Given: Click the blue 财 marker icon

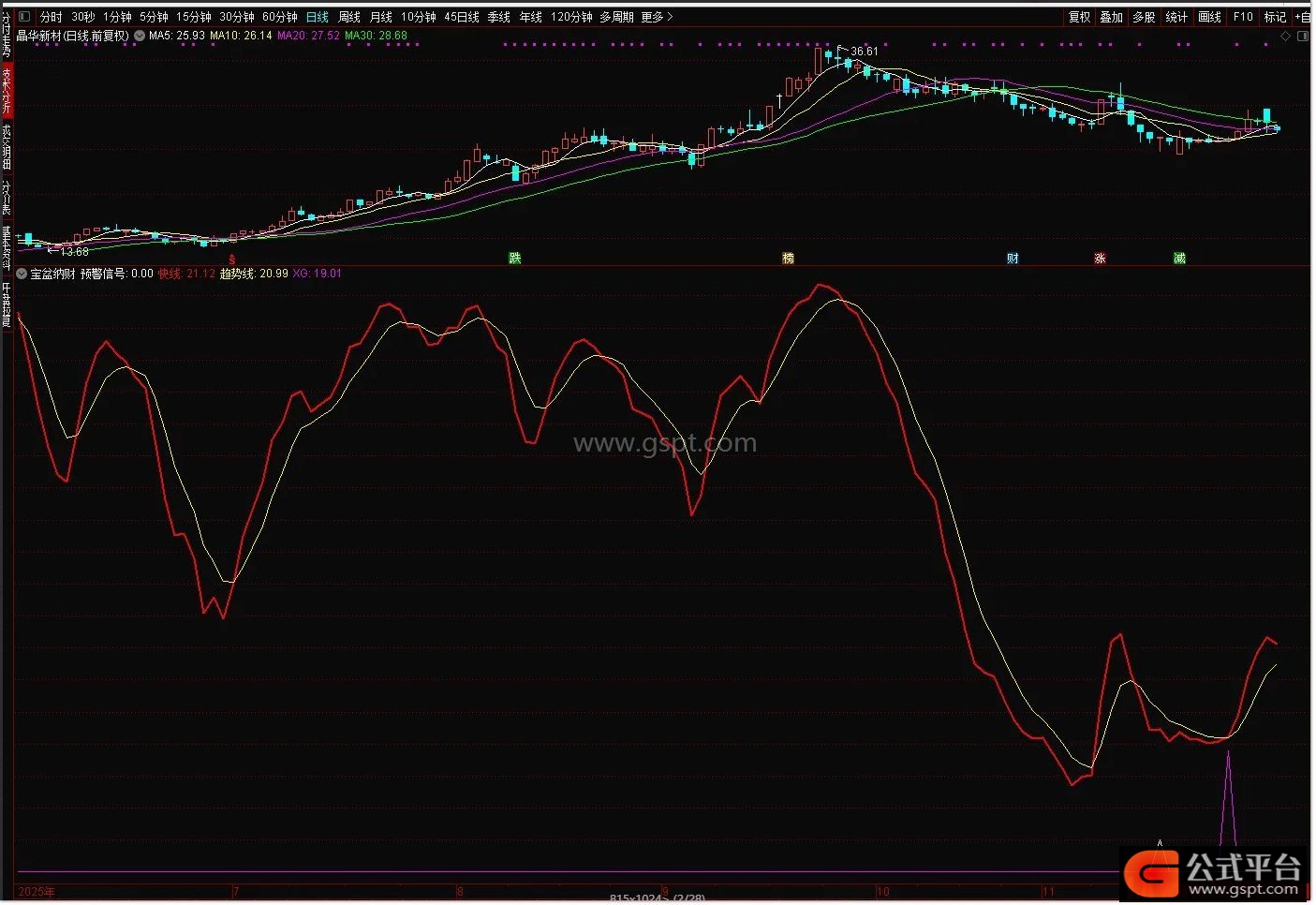Looking at the screenshot, I should coord(1013,259).
